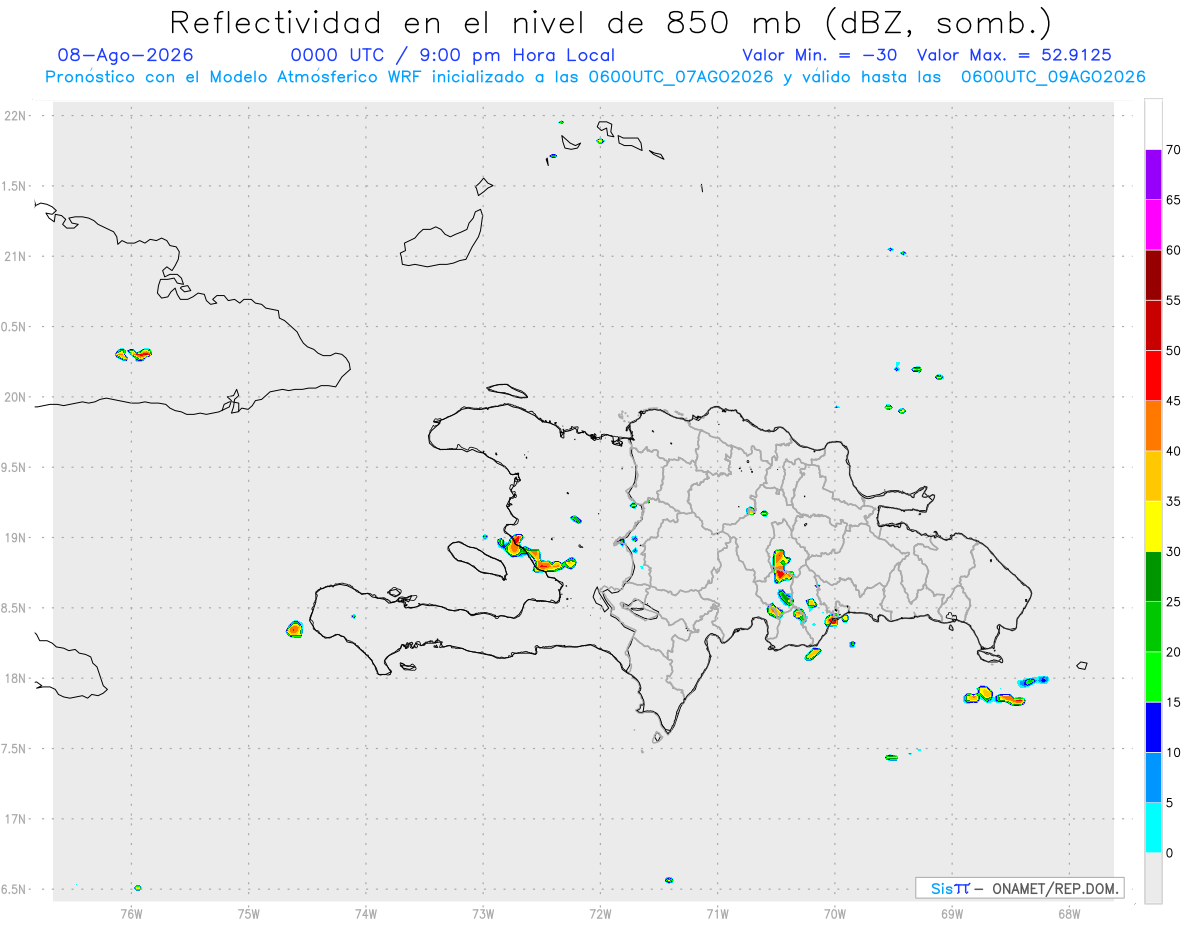
Task: Click the colorbar value label '65'
Action: point(1174,200)
